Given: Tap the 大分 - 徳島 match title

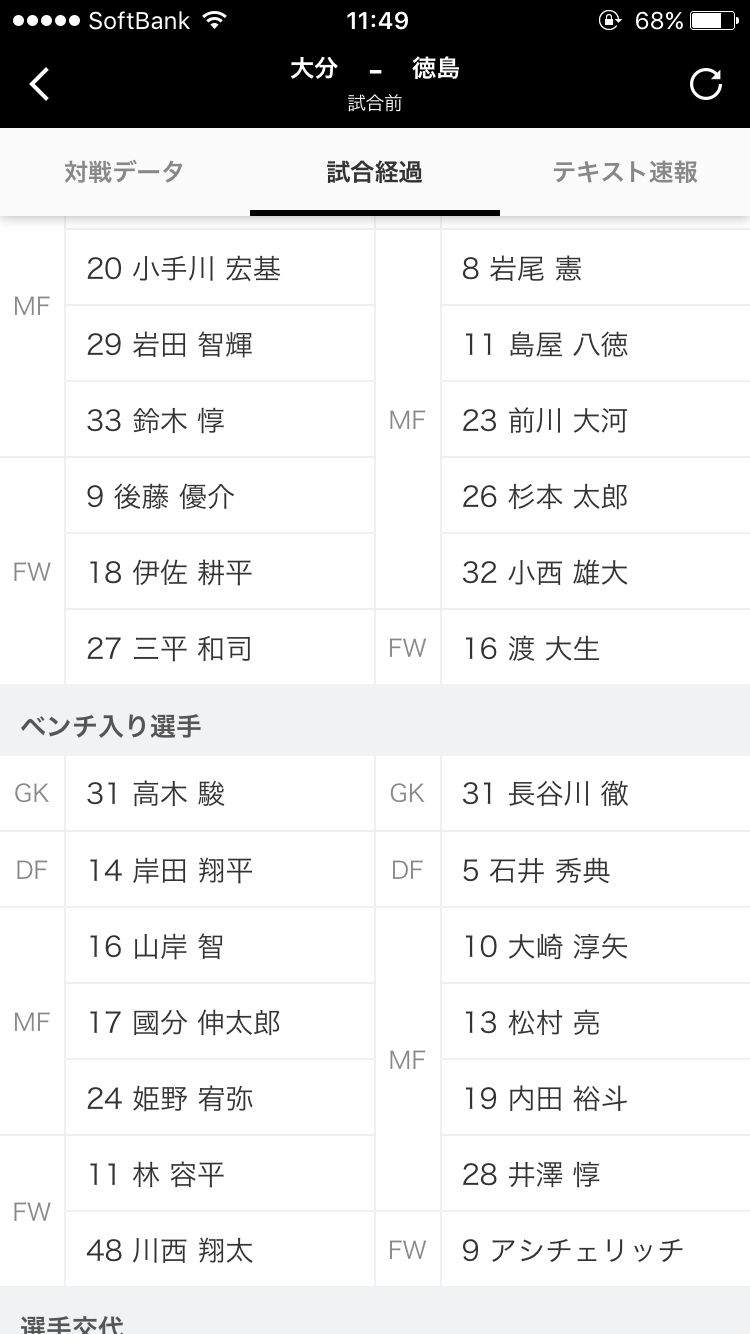Looking at the screenshot, I should [375, 70].
